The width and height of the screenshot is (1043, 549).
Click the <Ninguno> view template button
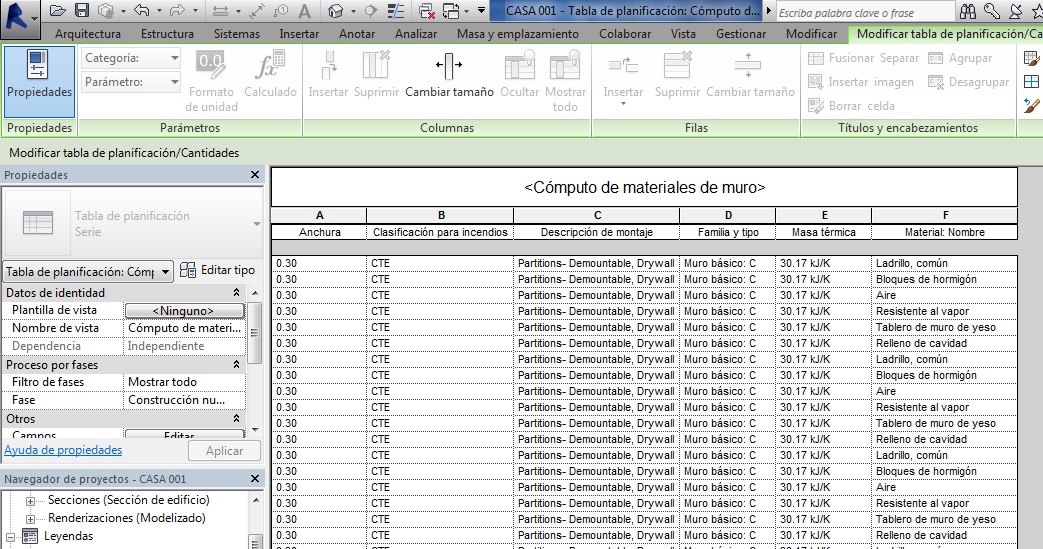click(x=183, y=311)
